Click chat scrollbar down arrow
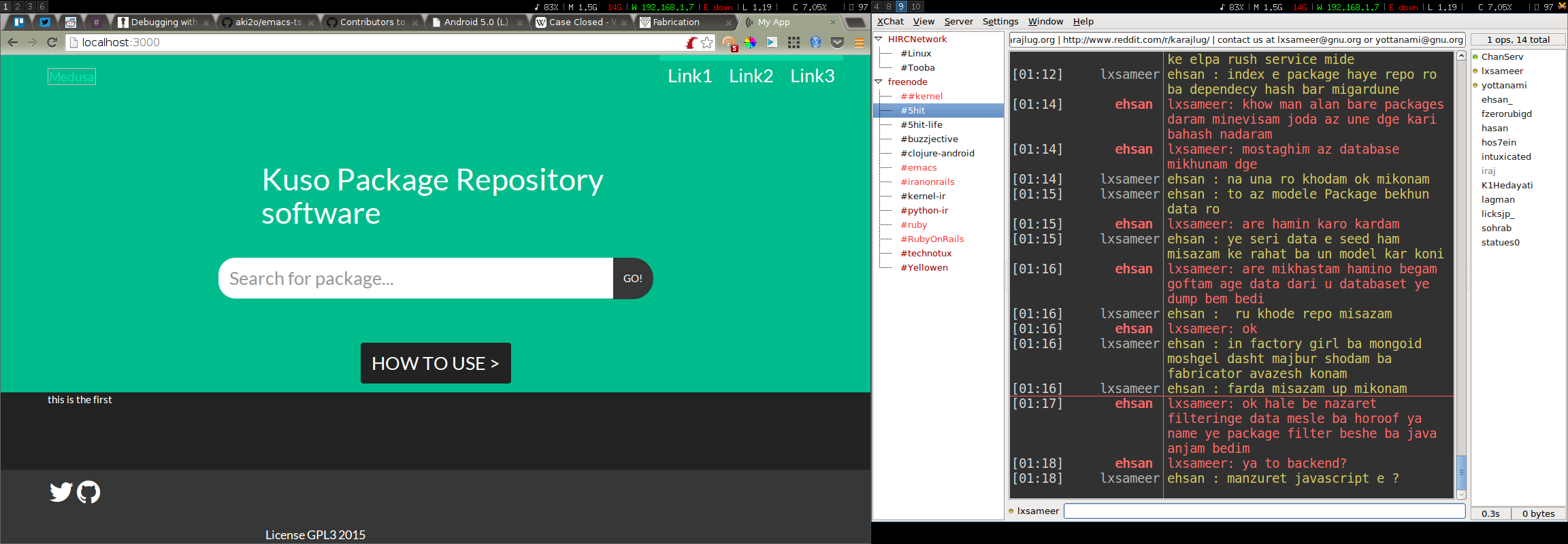 [1461, 495]
